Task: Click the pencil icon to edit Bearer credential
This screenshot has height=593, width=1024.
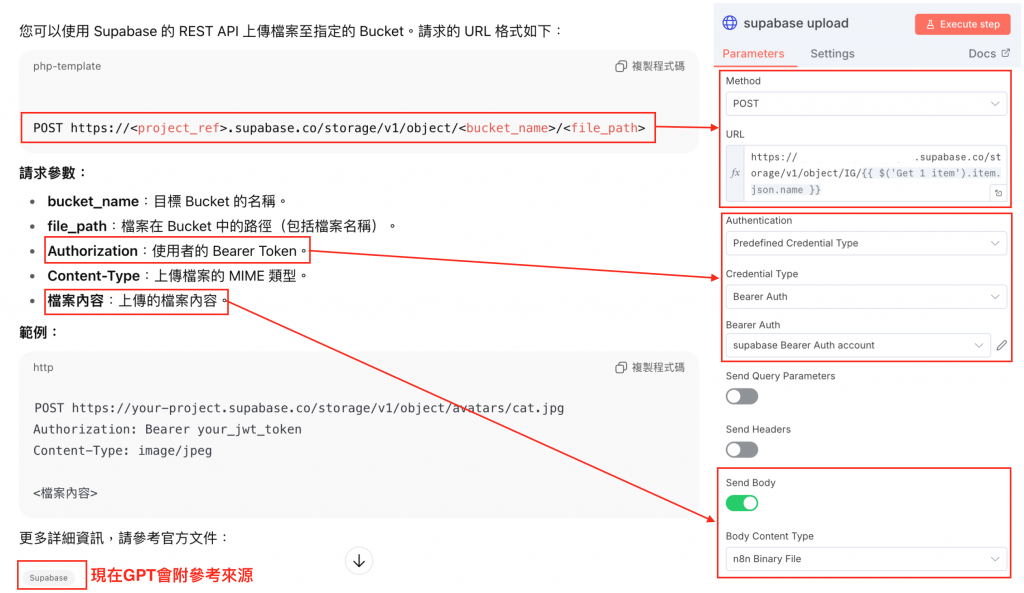Action: [1001, 345]
